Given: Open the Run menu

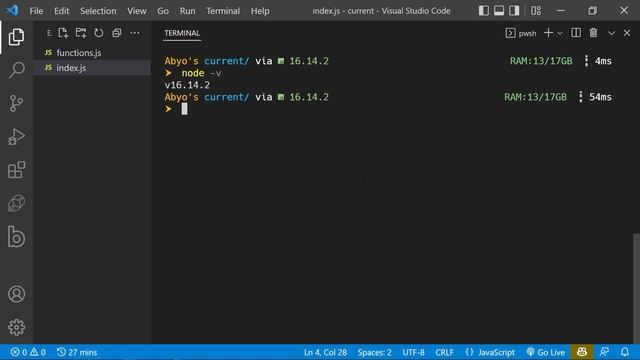Looking at the screenshot, I should (187, 11).
